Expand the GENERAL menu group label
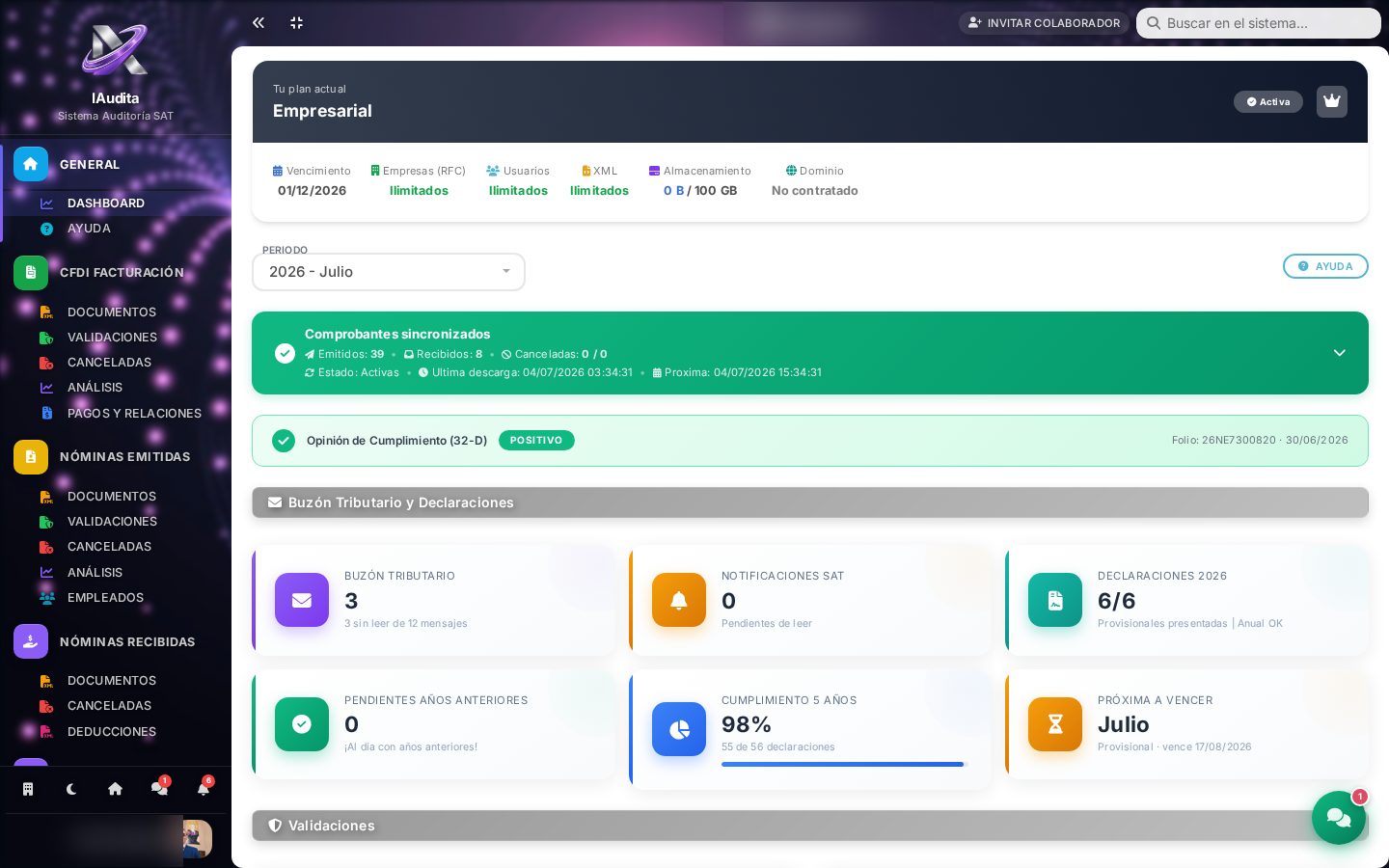The height and width of the screenshot is (868, 1389). pos(90,165)
